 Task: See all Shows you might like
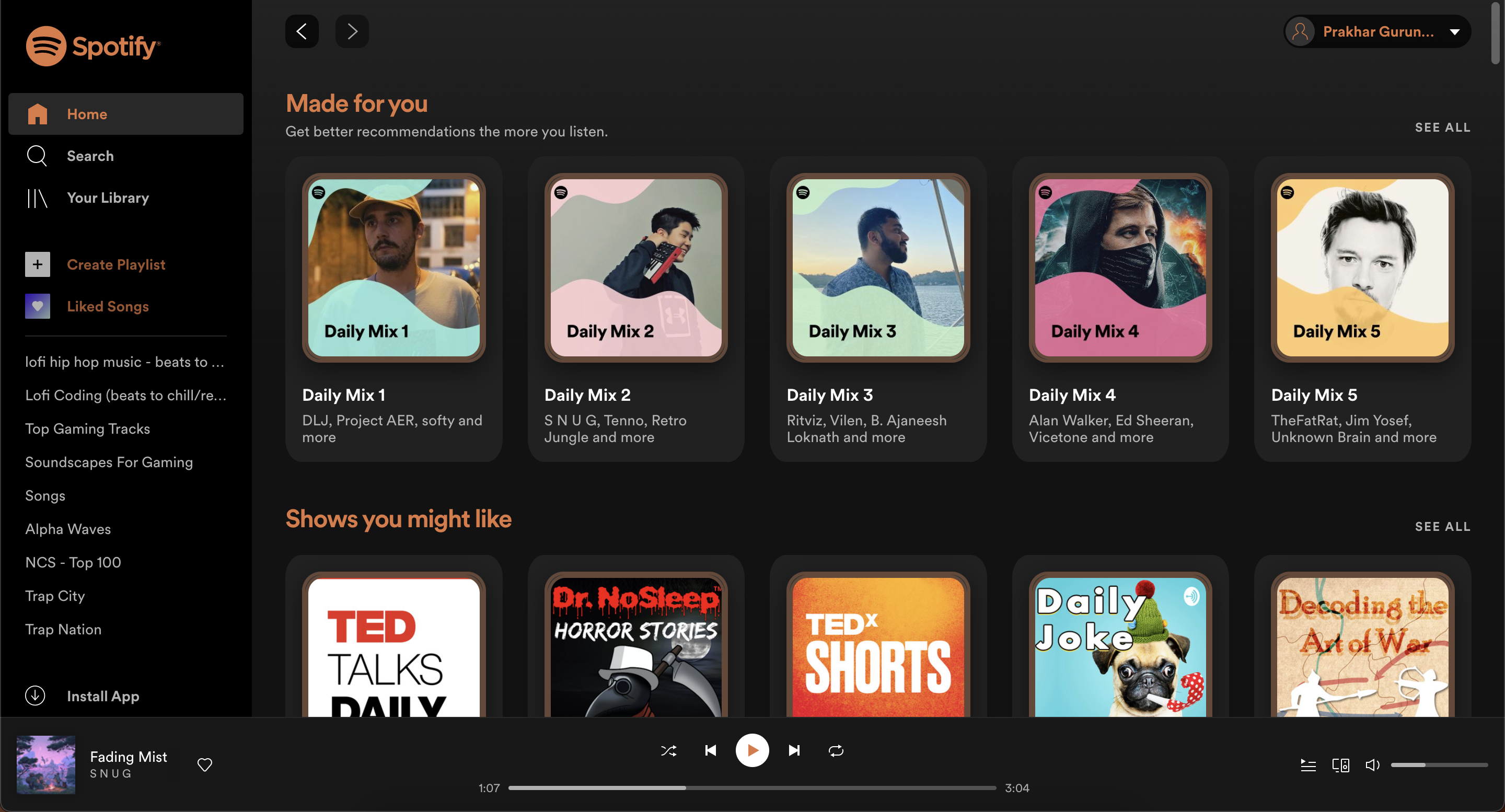click(x=1442, y=526)
